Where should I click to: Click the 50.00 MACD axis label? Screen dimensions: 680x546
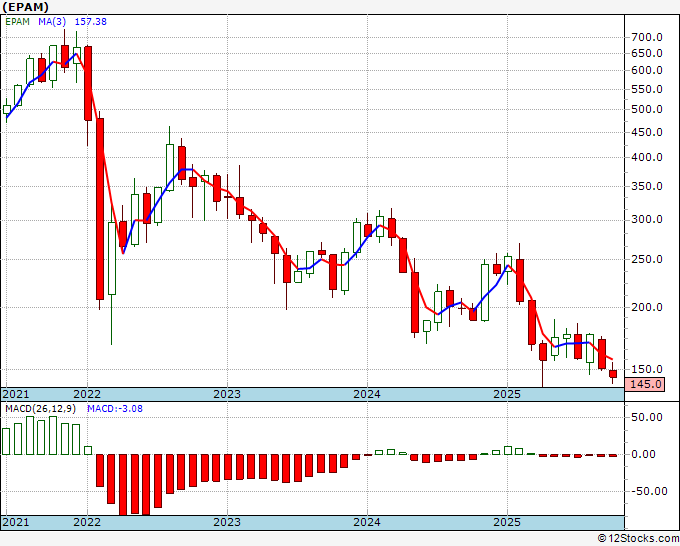tap(649, 417)
